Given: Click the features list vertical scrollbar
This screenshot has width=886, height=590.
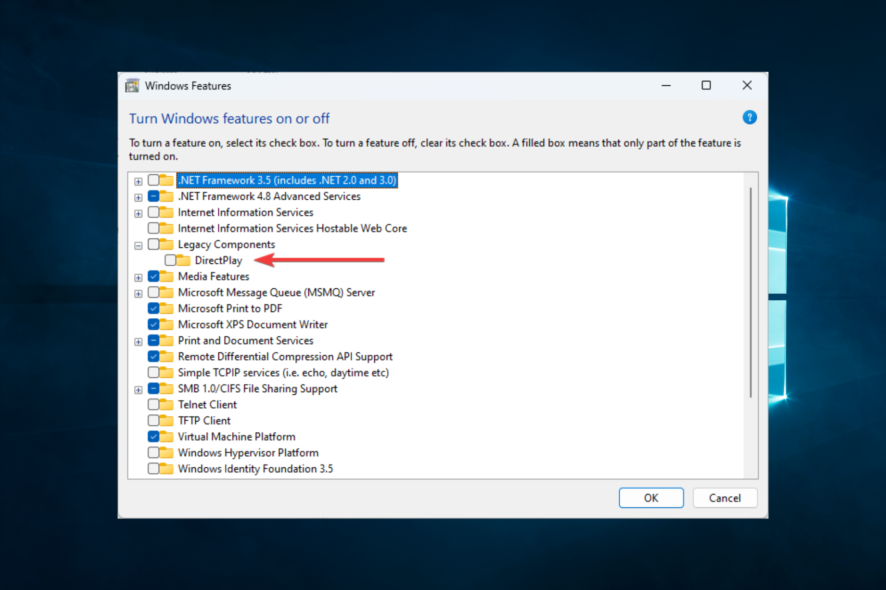Looking at the screenshot, I should [750, 293].
